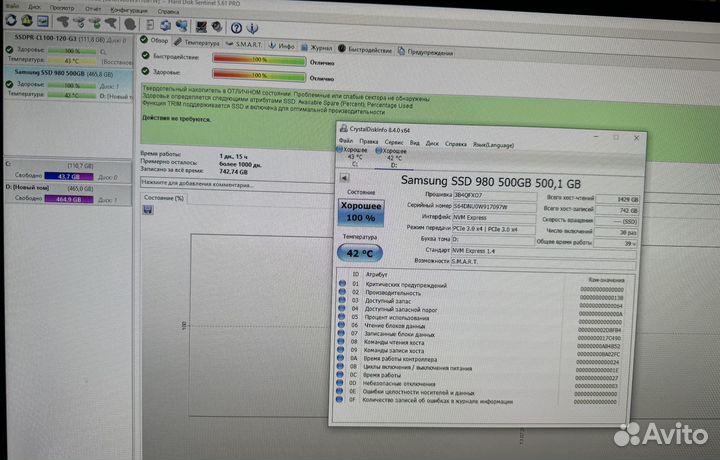Select disk C: Хорошее 43 °C in CrystalDiskInfo
This screenshot has height=460, width=720.
[x=353, y=157]
